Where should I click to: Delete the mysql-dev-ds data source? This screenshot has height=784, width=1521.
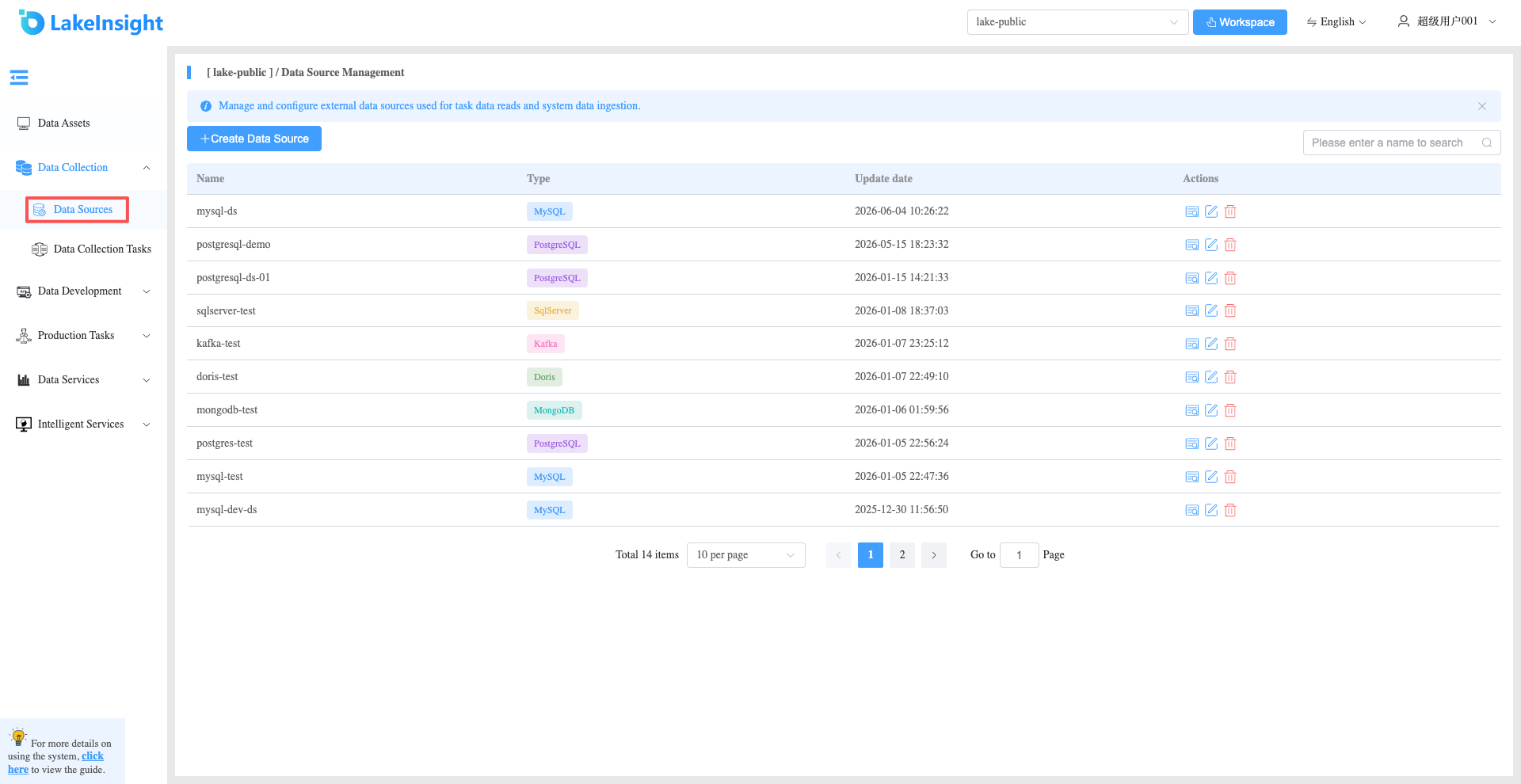click(x=1230, y=510)
